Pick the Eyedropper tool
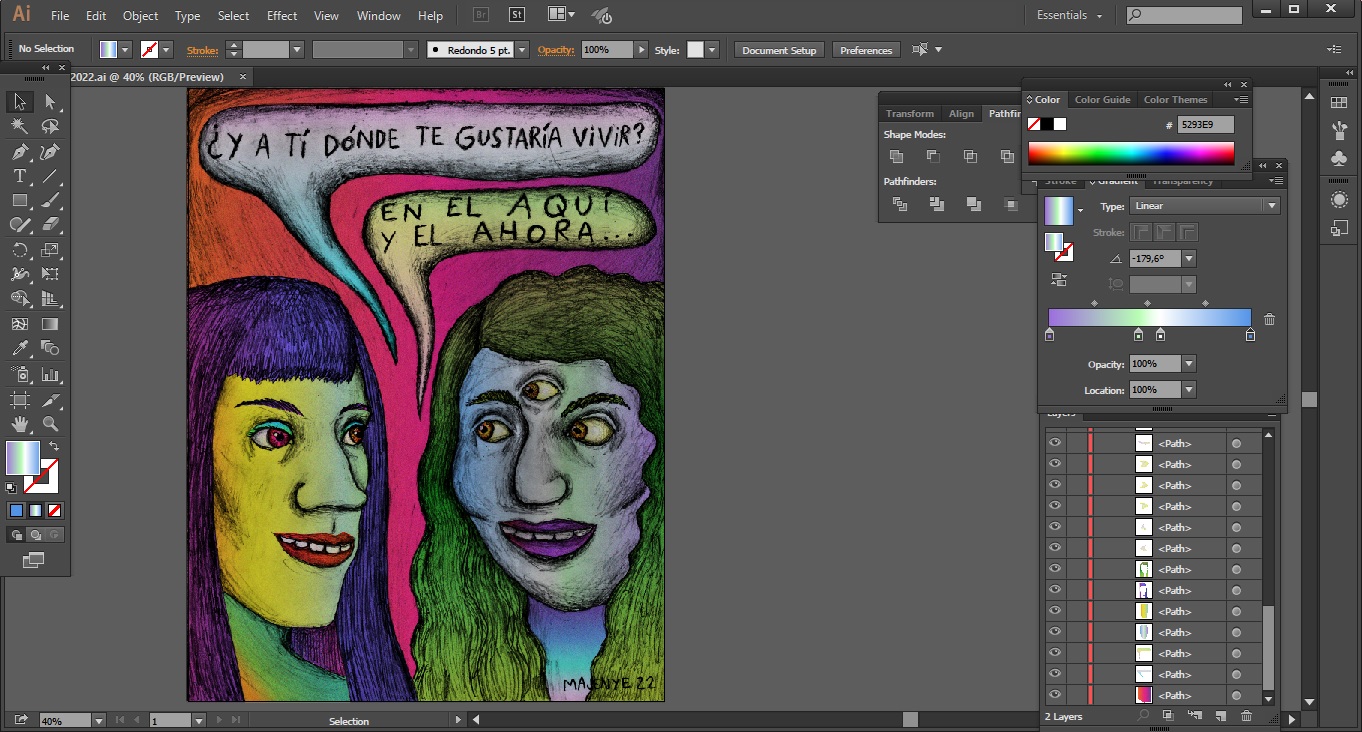 (20, 348)
